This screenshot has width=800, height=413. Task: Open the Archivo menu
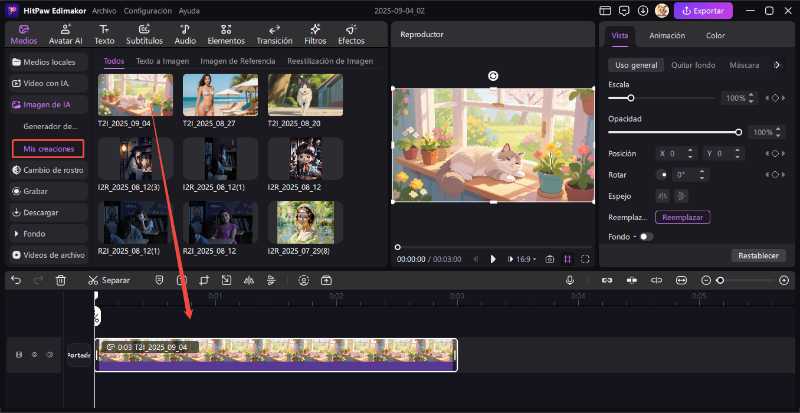[103, 10]
